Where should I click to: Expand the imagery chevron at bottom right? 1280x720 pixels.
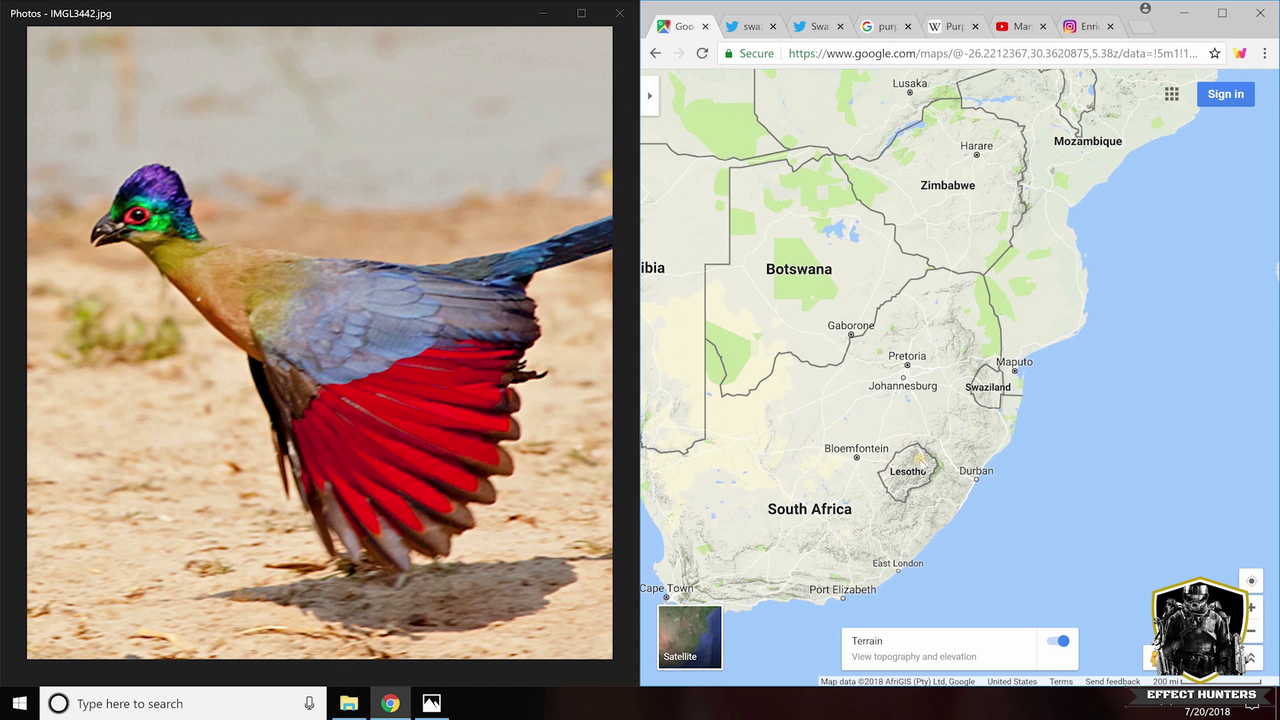pyautogui.click(x=1250, y=658)
